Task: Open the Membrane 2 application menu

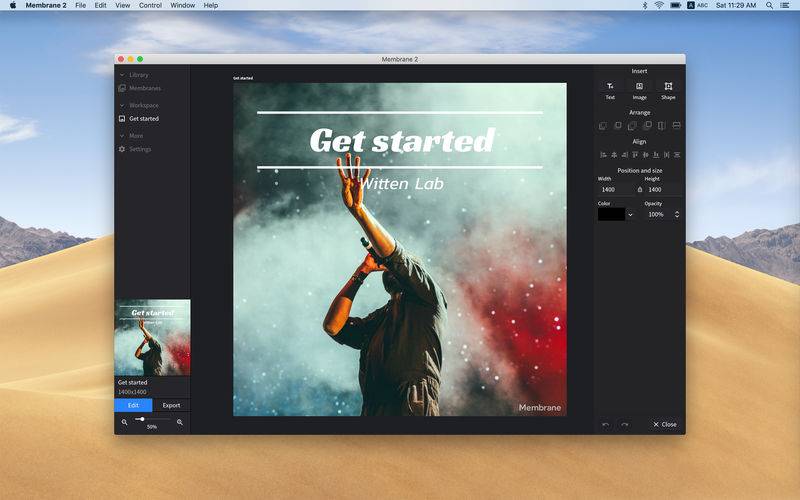Action: 46,5
